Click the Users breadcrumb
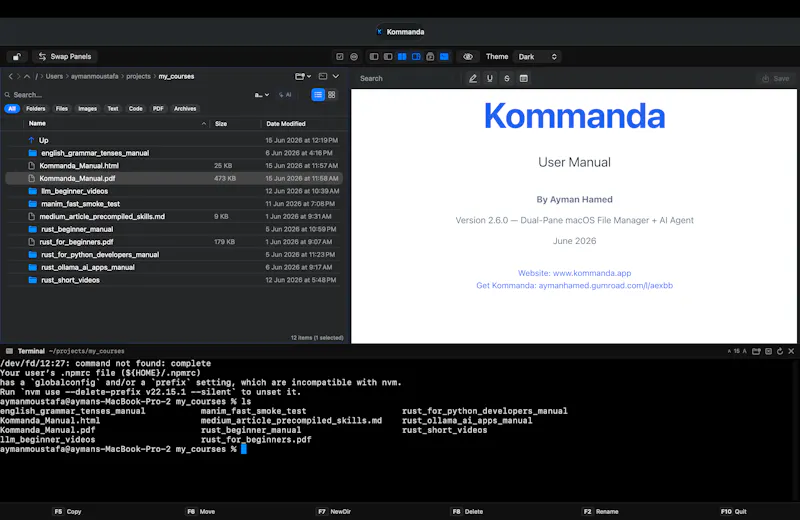Image resolution: width=800 pixels, height=520 pixels. tap(54, 77)
